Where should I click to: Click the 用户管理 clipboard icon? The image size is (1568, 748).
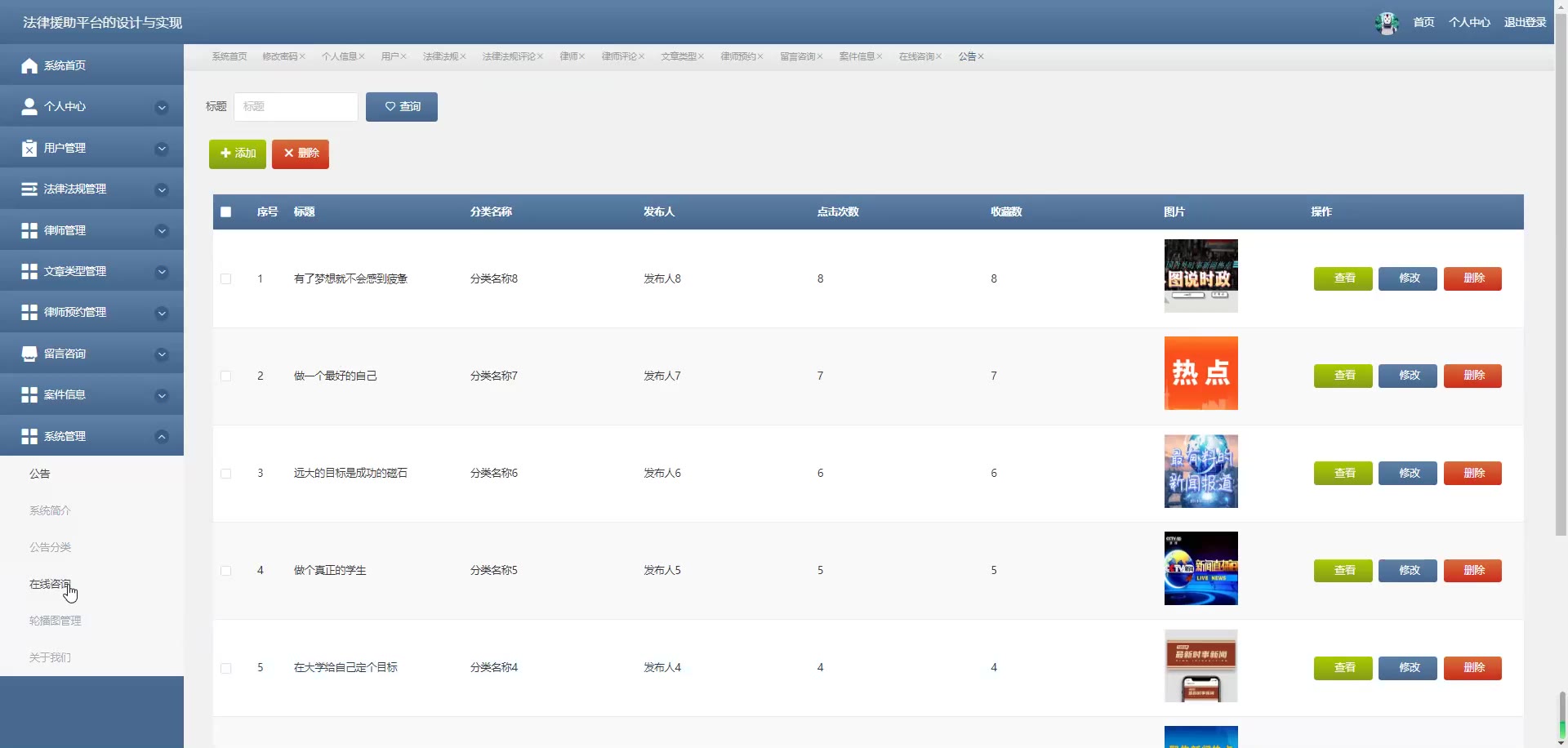click(29, 148)
